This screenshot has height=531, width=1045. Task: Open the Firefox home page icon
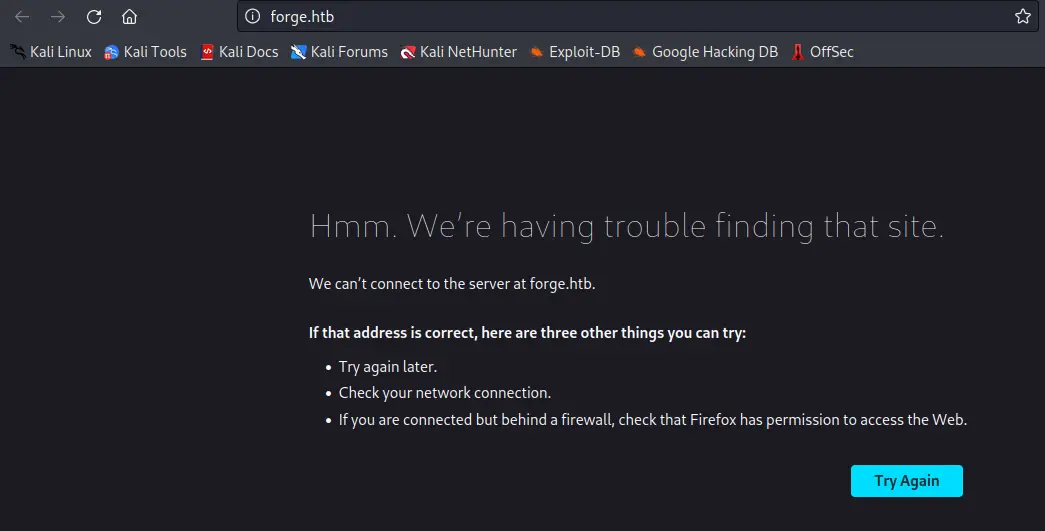point(129,17)
